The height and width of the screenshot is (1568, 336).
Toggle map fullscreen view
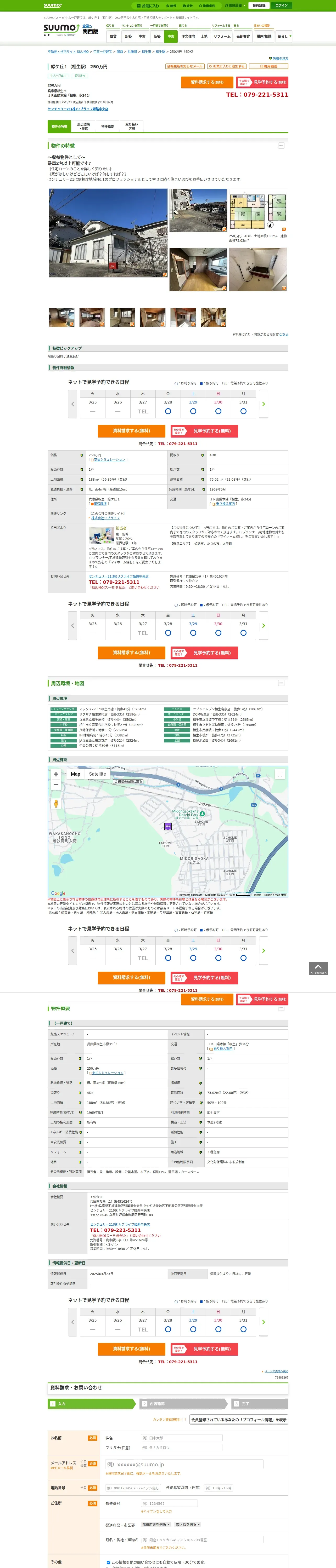point(280,774)
